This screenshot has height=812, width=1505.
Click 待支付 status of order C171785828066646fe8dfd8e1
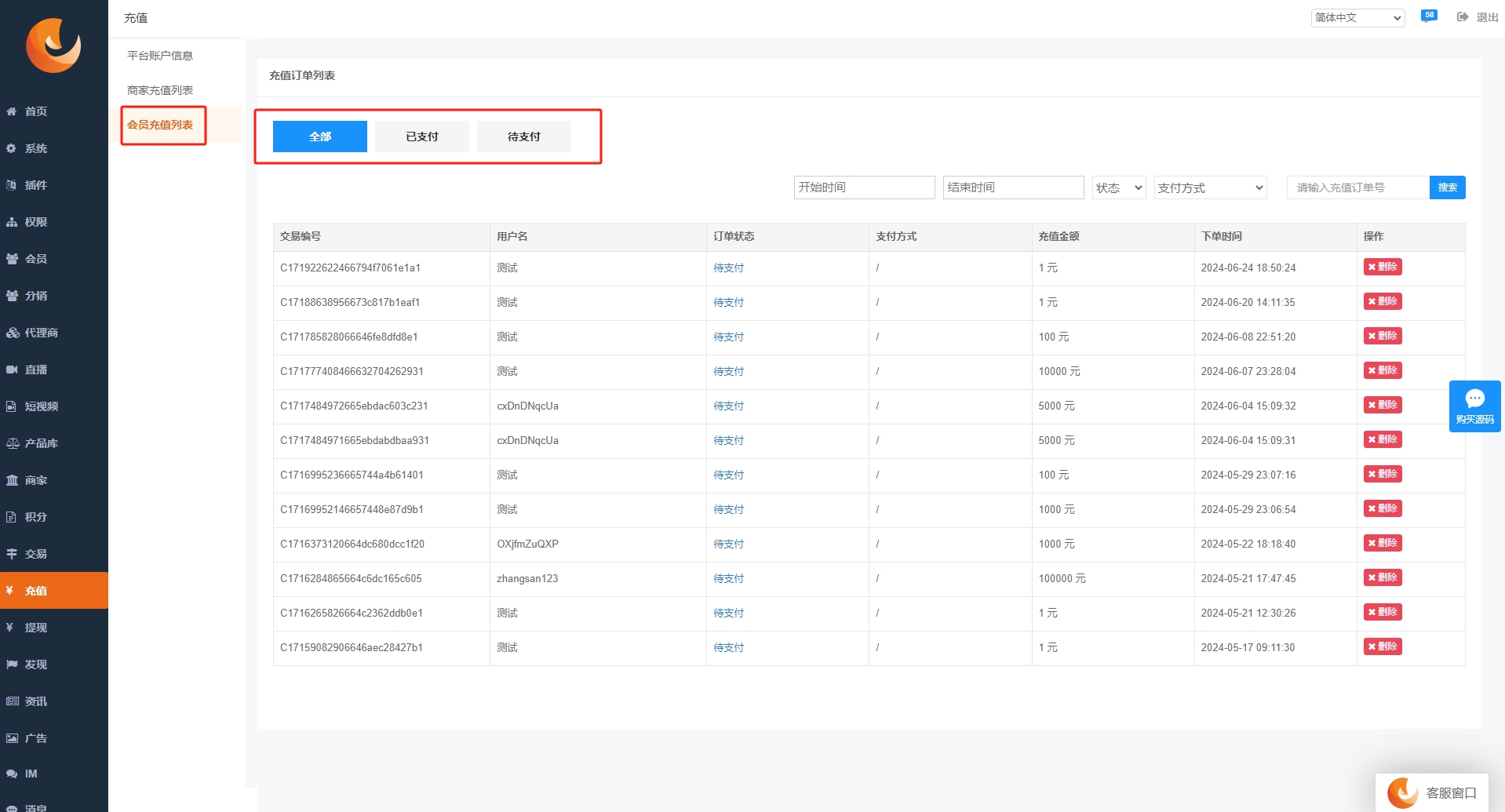(728, 337)
